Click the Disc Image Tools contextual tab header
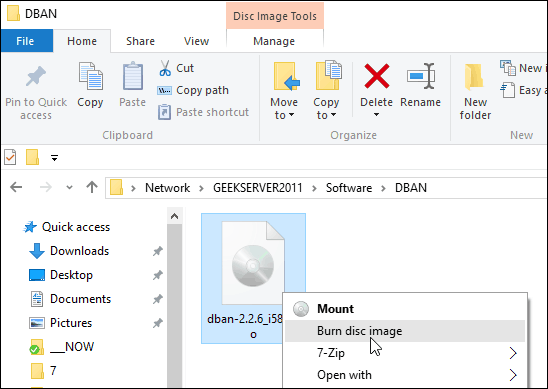This screenshot has height=389, width=548. tap(275, 16)
